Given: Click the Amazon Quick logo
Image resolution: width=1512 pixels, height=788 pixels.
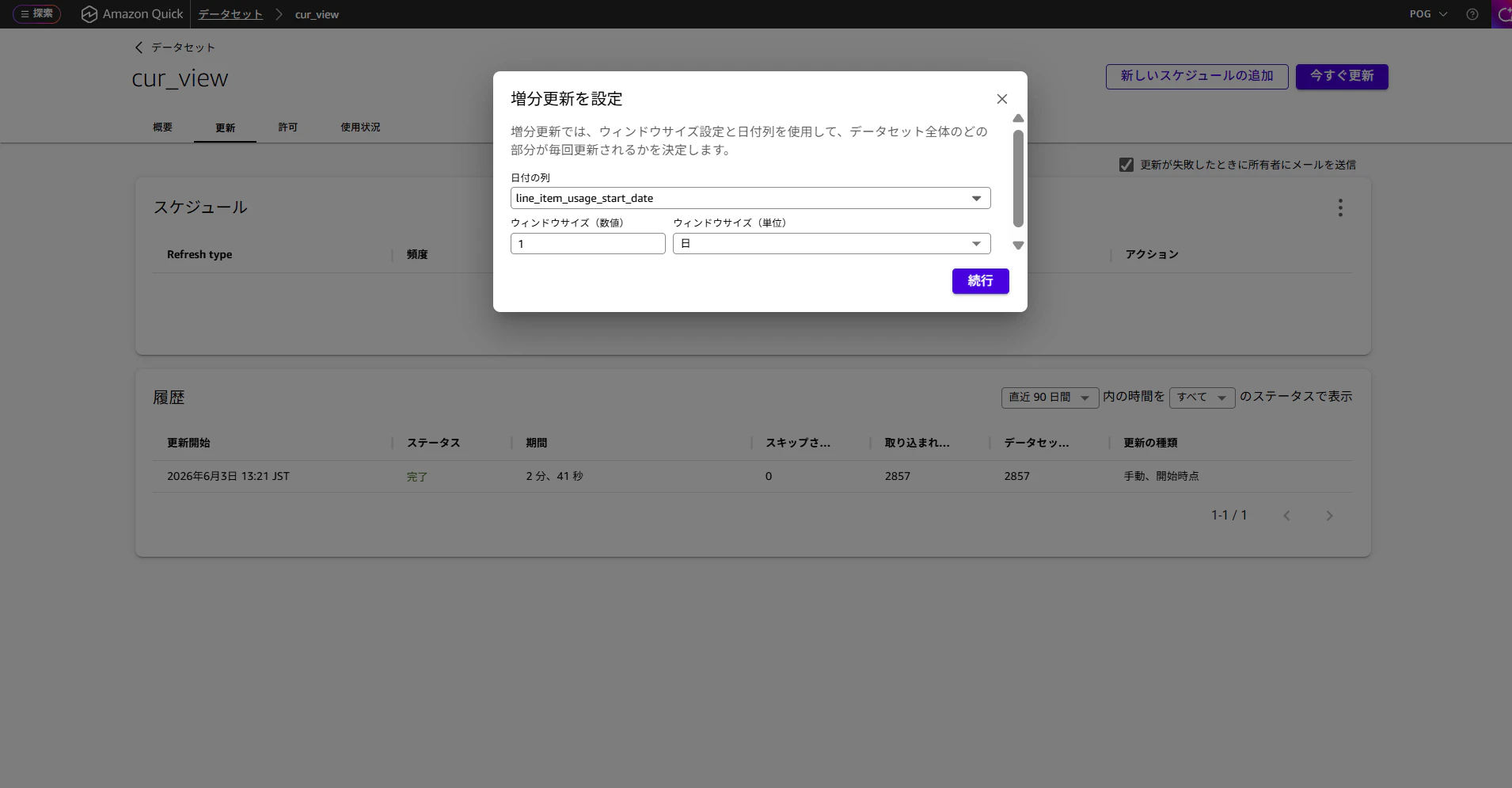Looking at the screenshot, I should click(x=132, y=14).
